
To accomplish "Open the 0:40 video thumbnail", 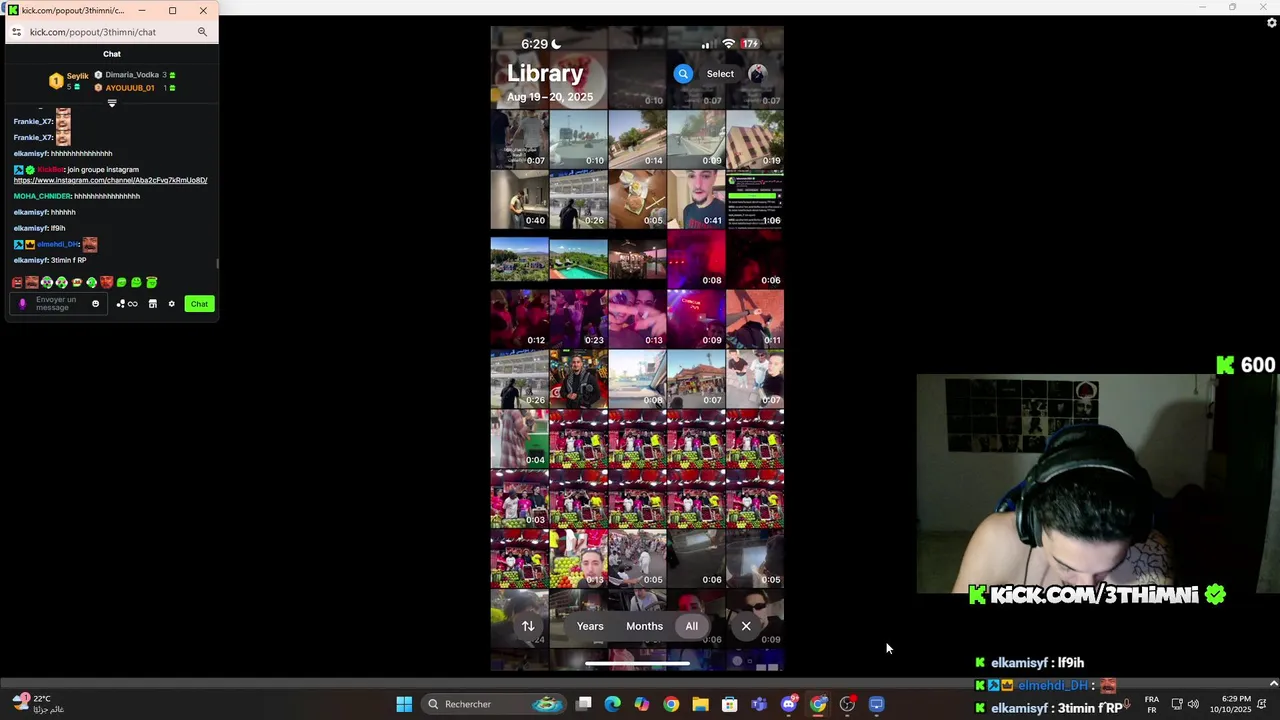I will point(519,199).
